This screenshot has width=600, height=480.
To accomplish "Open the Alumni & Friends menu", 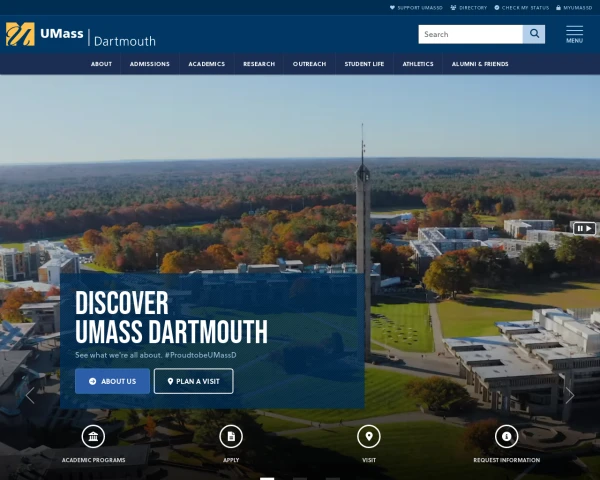I will pyautogui.click(x=480, y=64).
